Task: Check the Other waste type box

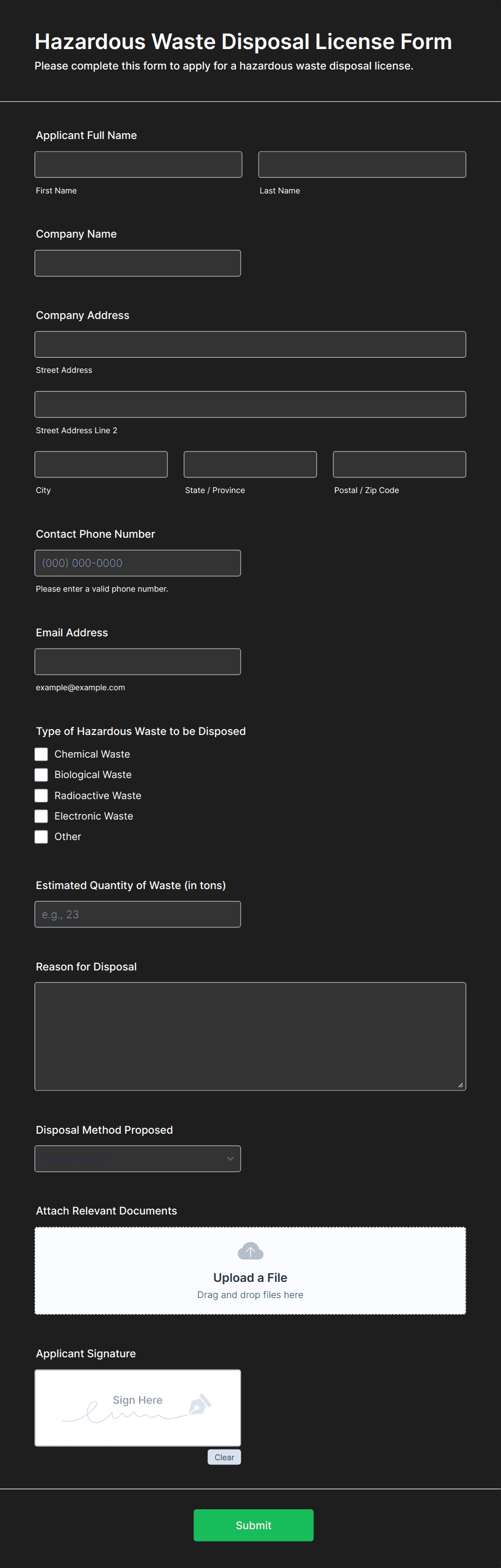Action: (x=41, y=837)
